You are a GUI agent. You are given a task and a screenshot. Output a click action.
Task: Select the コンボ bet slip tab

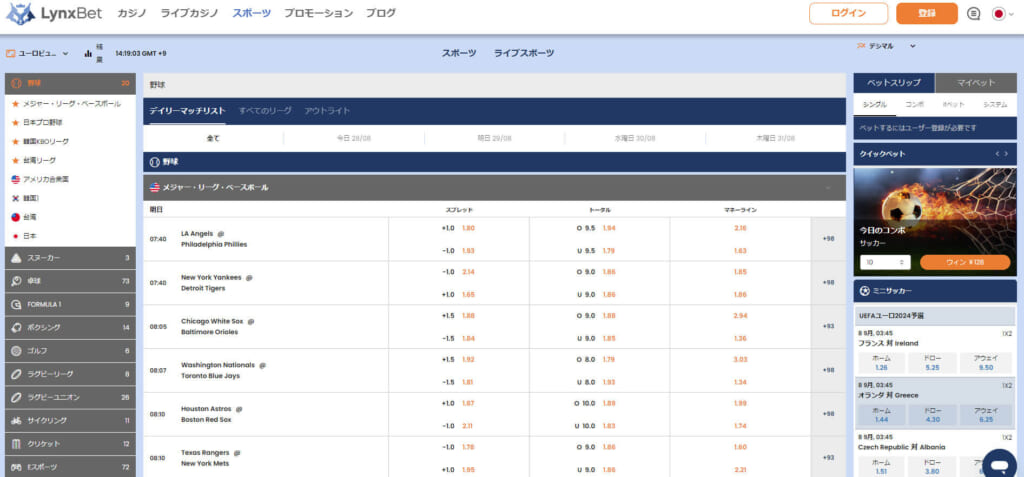coord(914,105)
